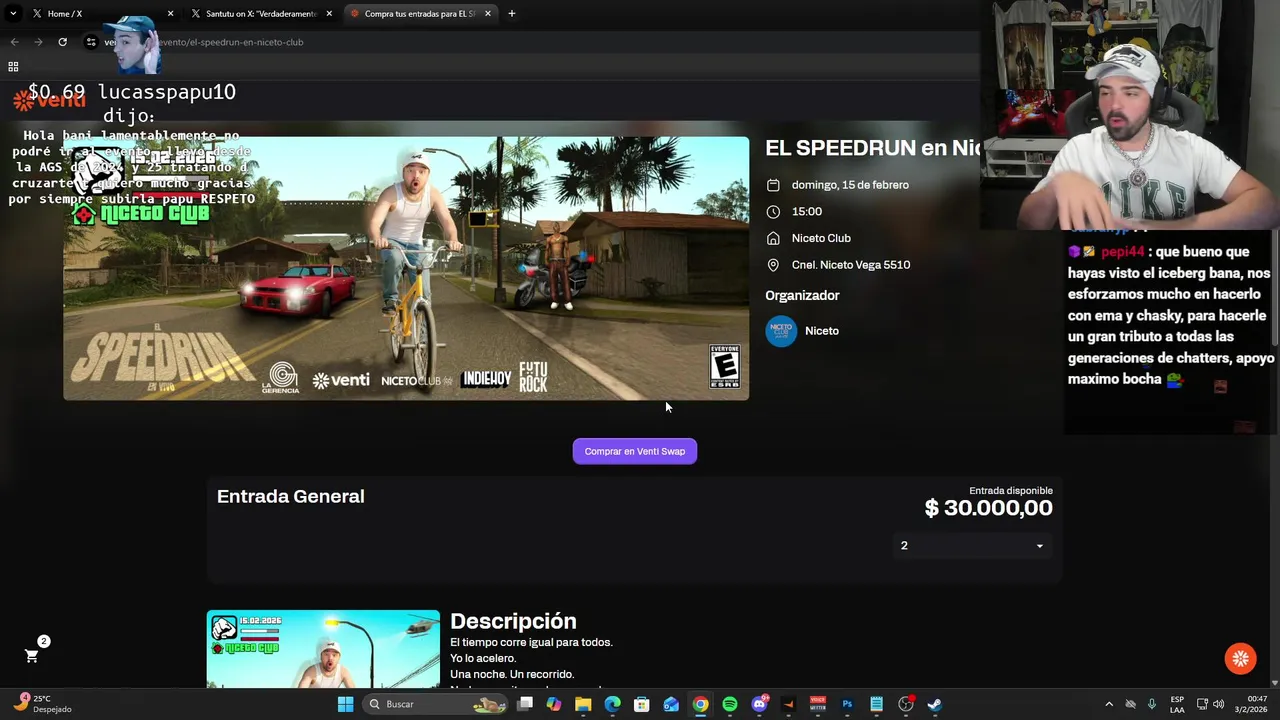
Task: Open the Niceto organizer name link
Action: [x=822, y=331]
